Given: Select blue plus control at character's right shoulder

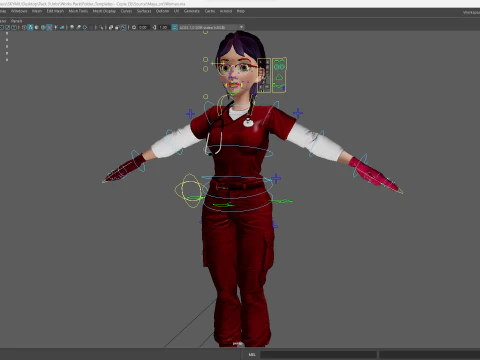Looking at the screenshot, I should [190, 114].
